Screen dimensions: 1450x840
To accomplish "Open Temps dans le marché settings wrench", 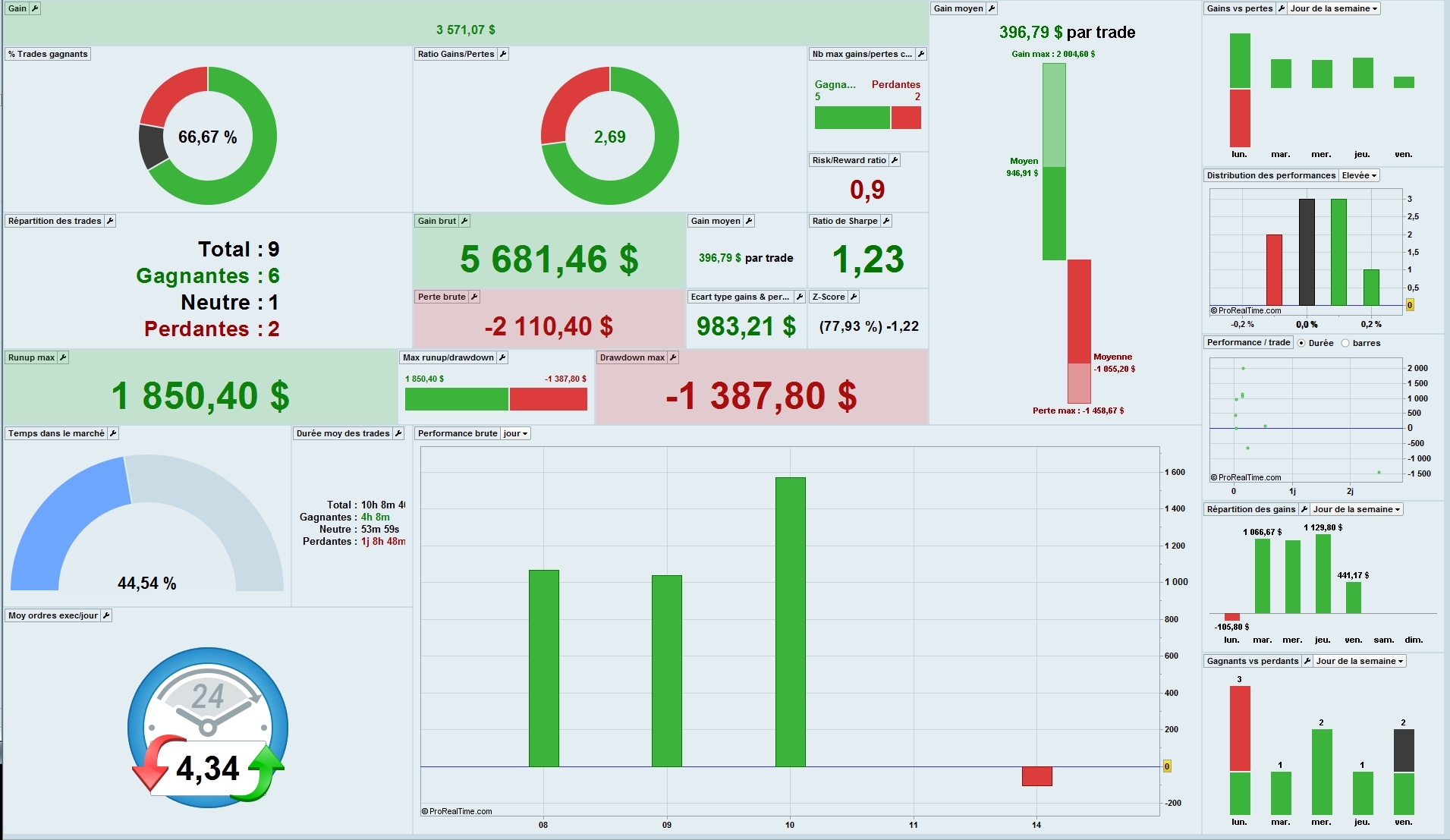I will [113, 433].
